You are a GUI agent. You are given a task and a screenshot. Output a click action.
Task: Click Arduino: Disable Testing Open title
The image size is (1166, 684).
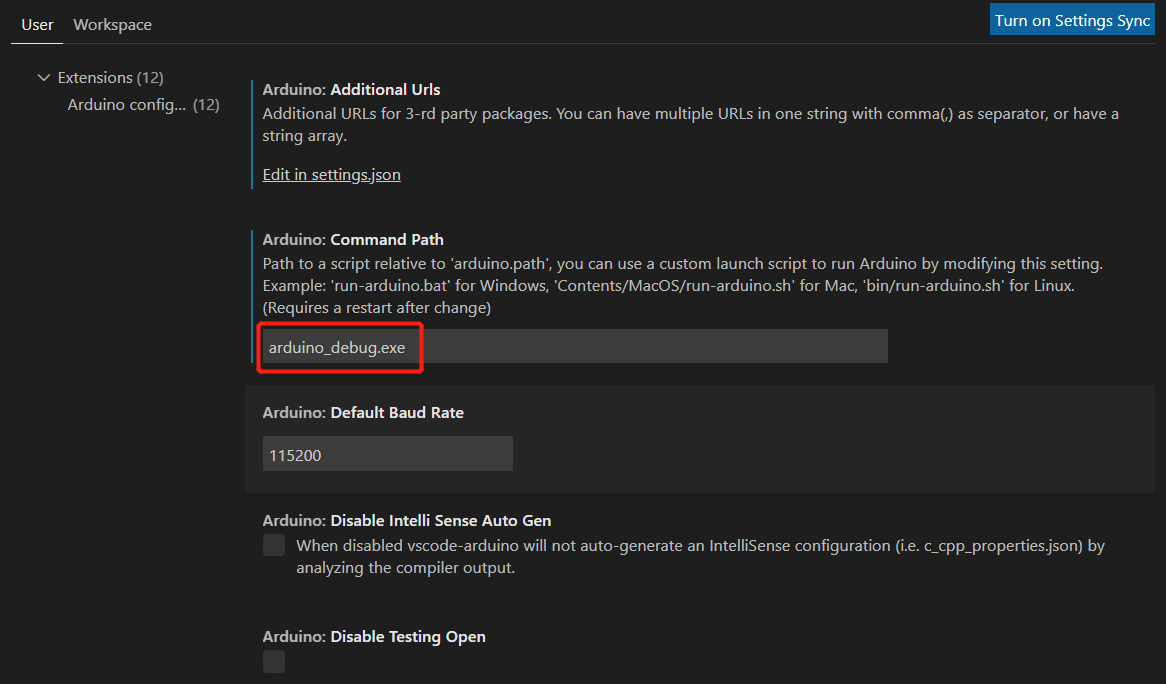point(374,636)
